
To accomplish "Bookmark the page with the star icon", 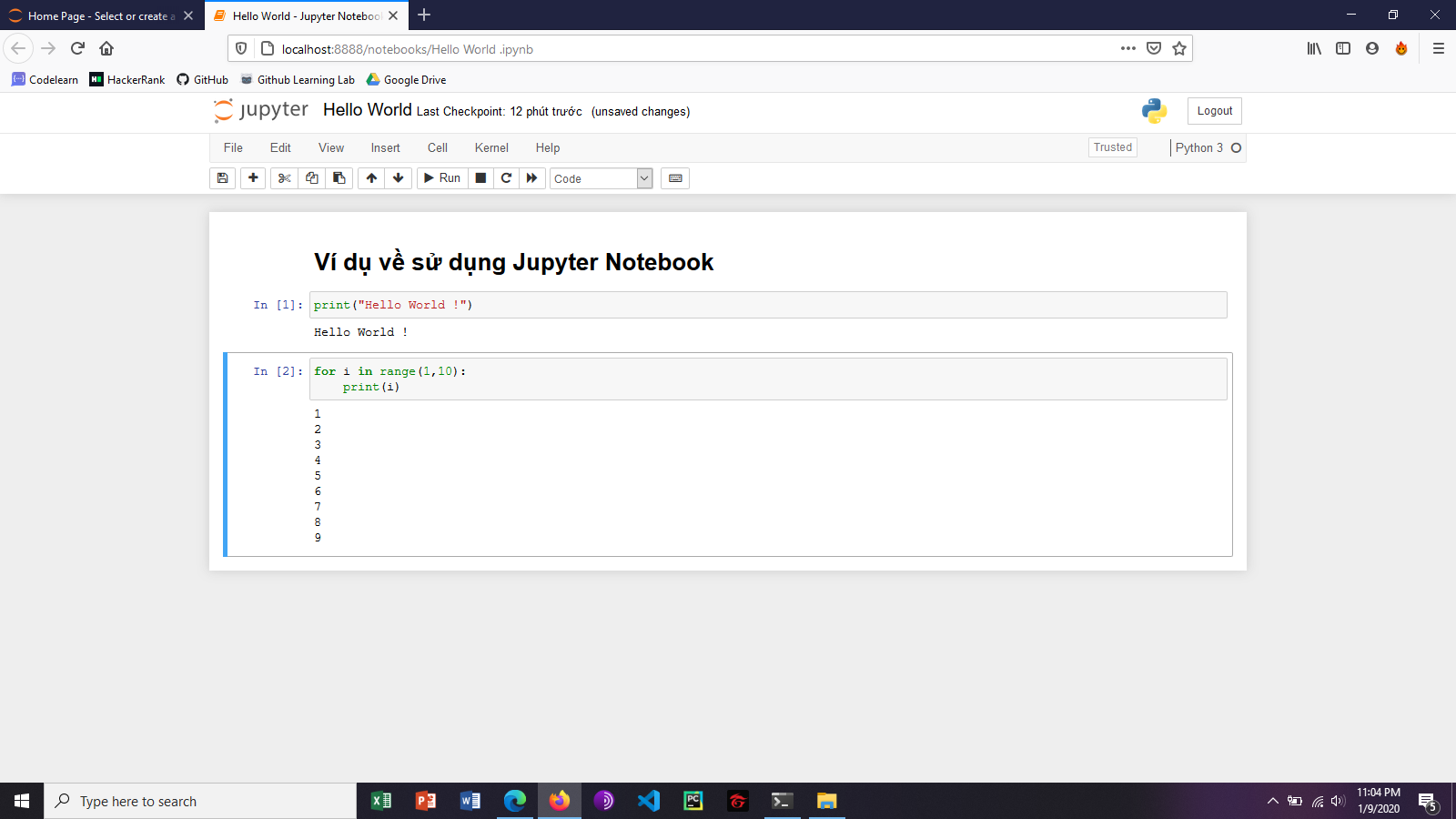I will (1179, 48).
